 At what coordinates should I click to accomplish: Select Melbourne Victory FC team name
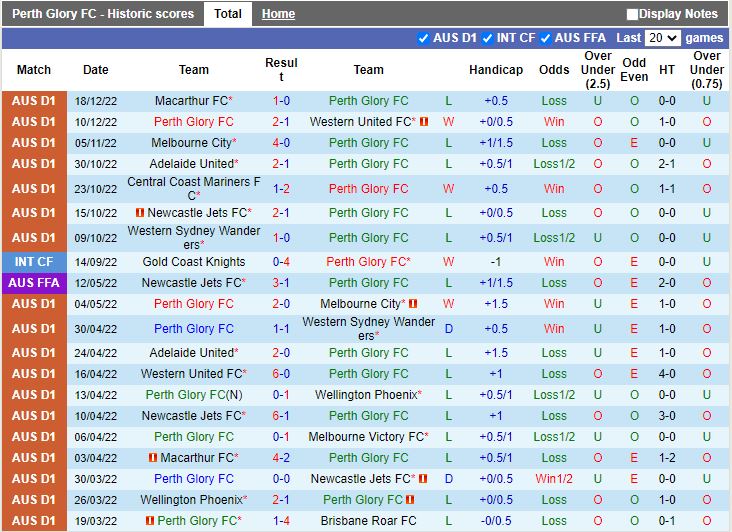[366, 437]
